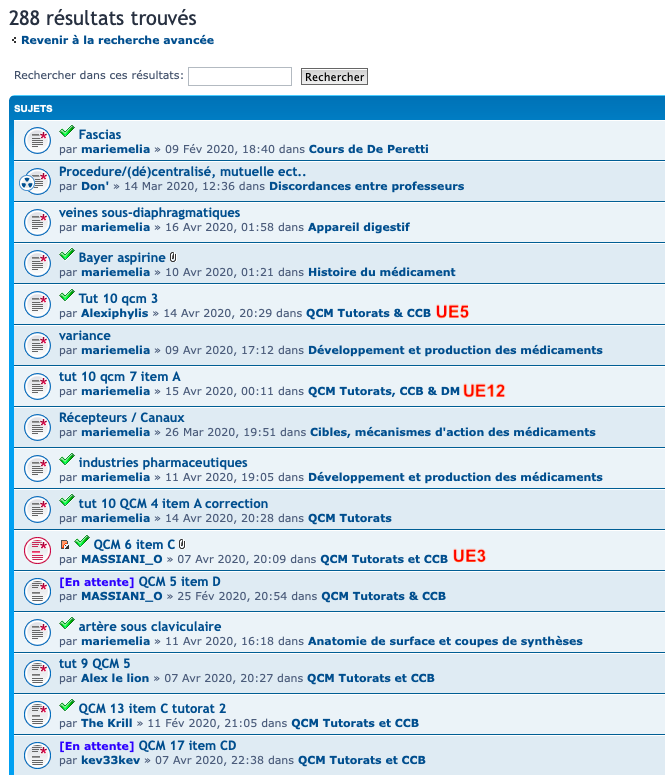
Task: Click the green checkmark by industries pharmaceutiques
Action: click(67, 461)
